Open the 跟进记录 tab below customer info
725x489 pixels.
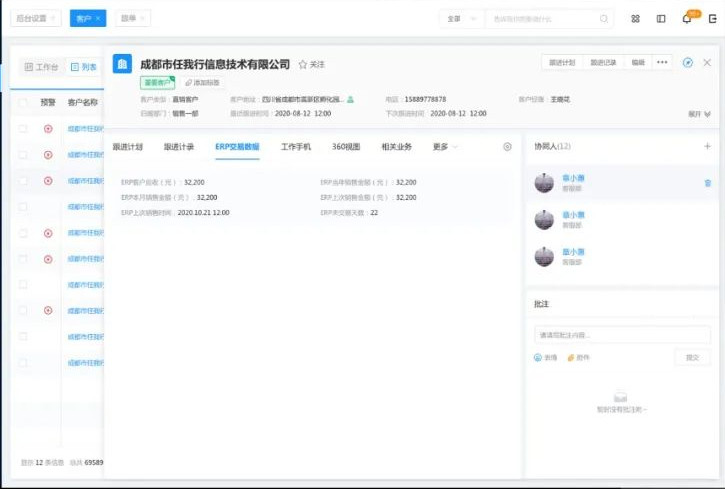(x=179, y=147)
